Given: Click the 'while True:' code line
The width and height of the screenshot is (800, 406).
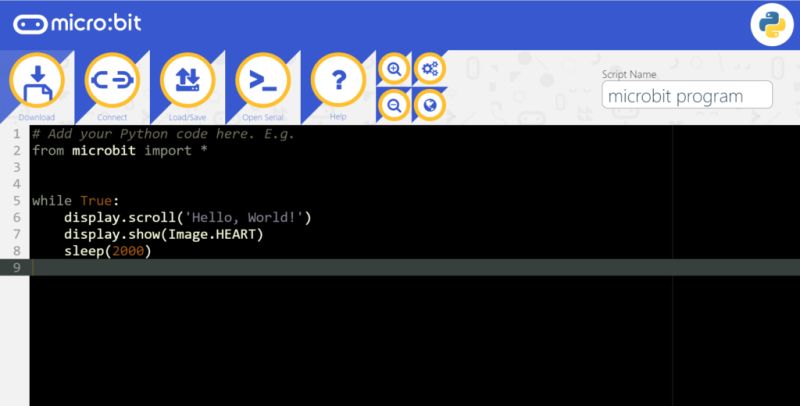Looking at the screenshot, I should click(x=76, y=200).
